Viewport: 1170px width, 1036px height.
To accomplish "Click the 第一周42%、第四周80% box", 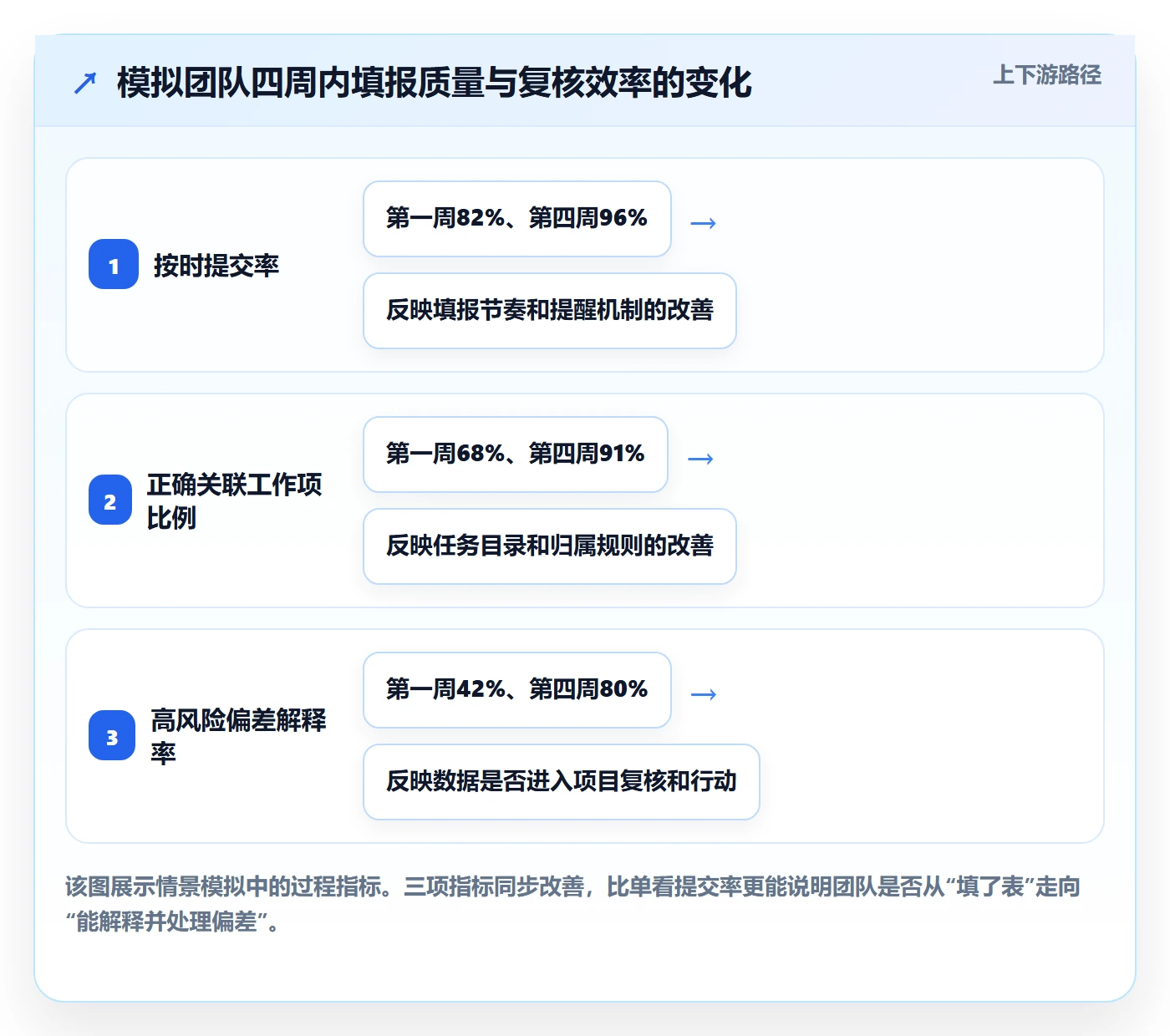I will pyautogui.click(x=517, y=690).
